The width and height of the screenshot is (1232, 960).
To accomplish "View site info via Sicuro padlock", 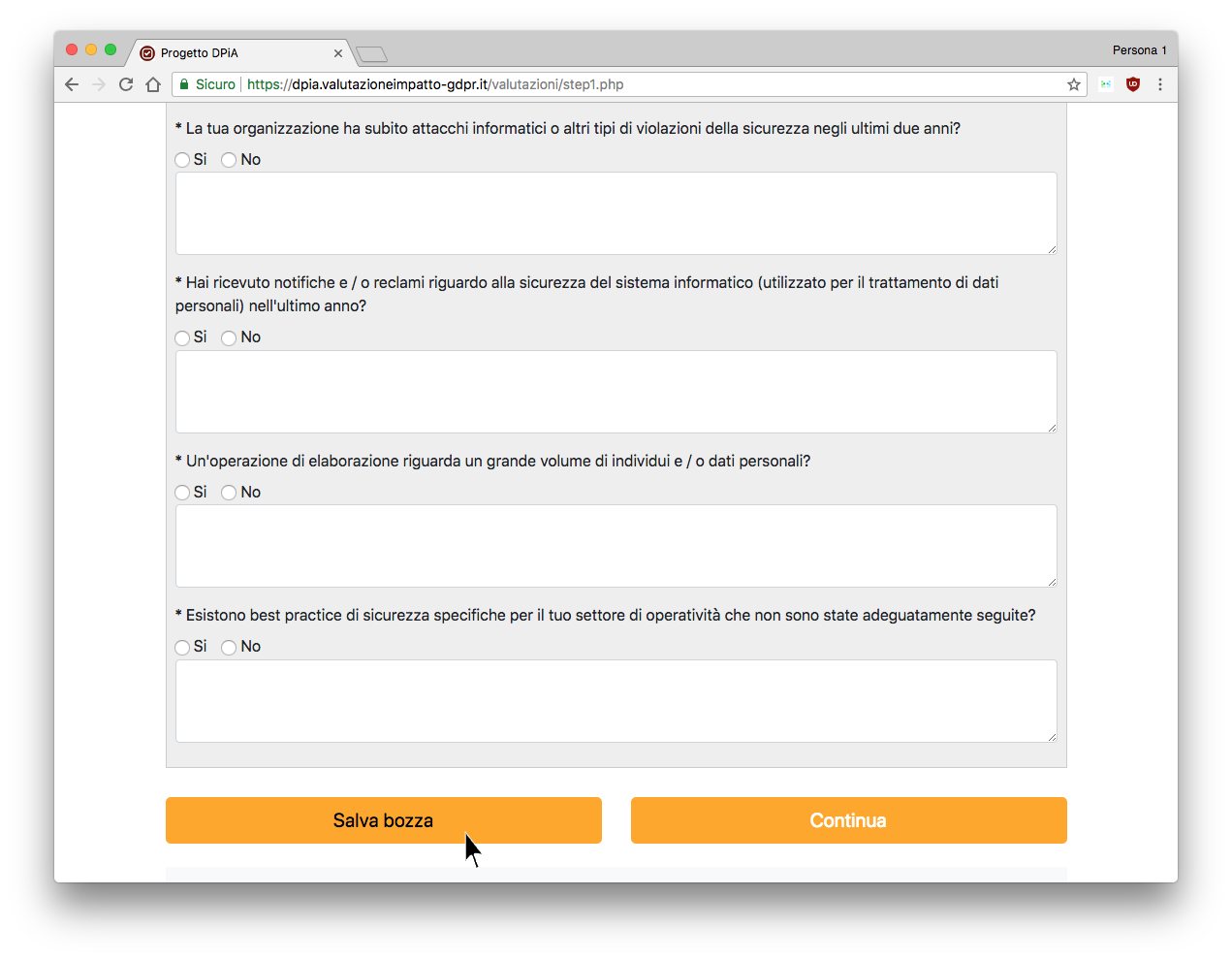I will 206,84.
